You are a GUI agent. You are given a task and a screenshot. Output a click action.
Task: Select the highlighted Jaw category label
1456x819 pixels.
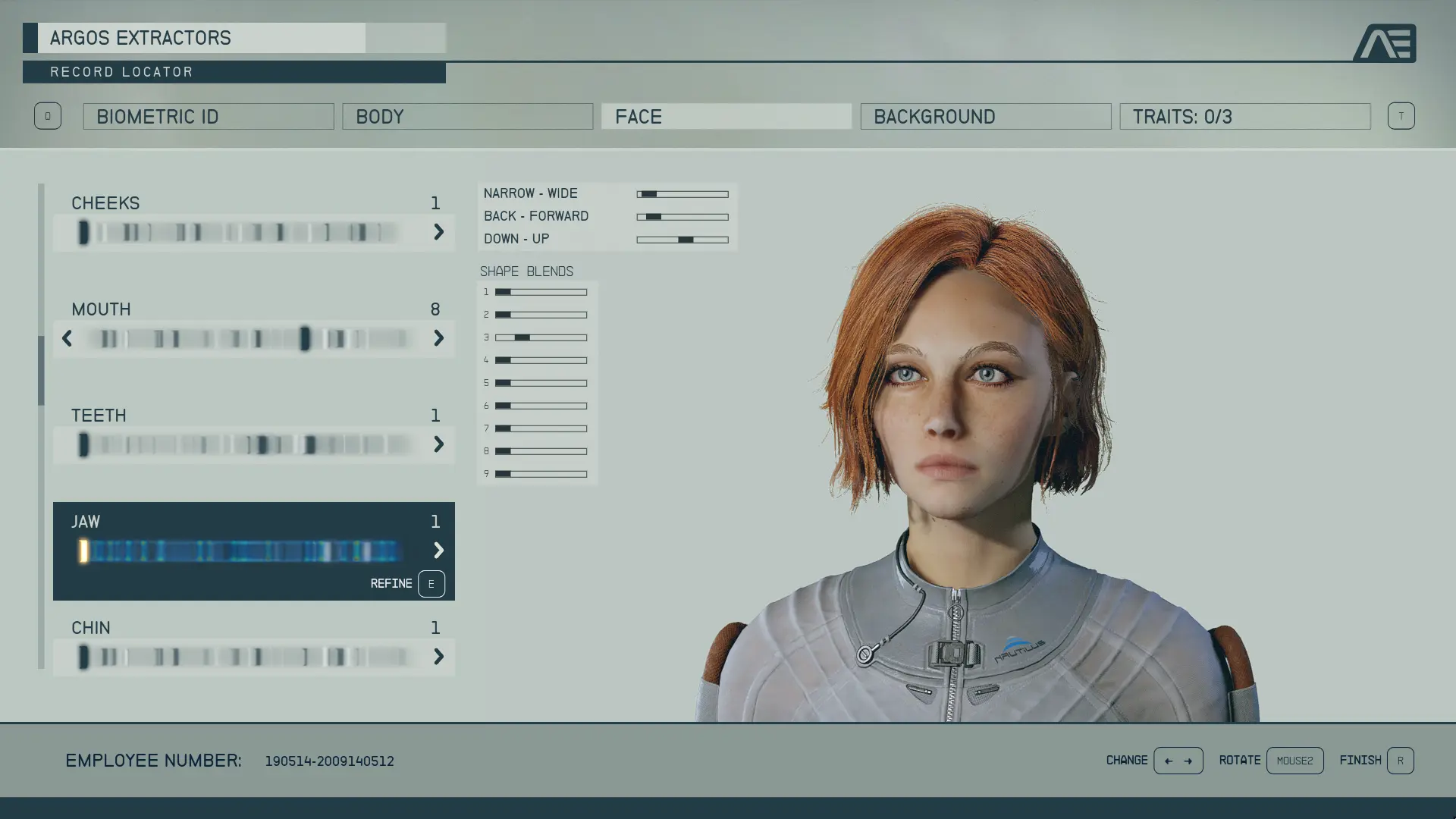coord(86,522)
